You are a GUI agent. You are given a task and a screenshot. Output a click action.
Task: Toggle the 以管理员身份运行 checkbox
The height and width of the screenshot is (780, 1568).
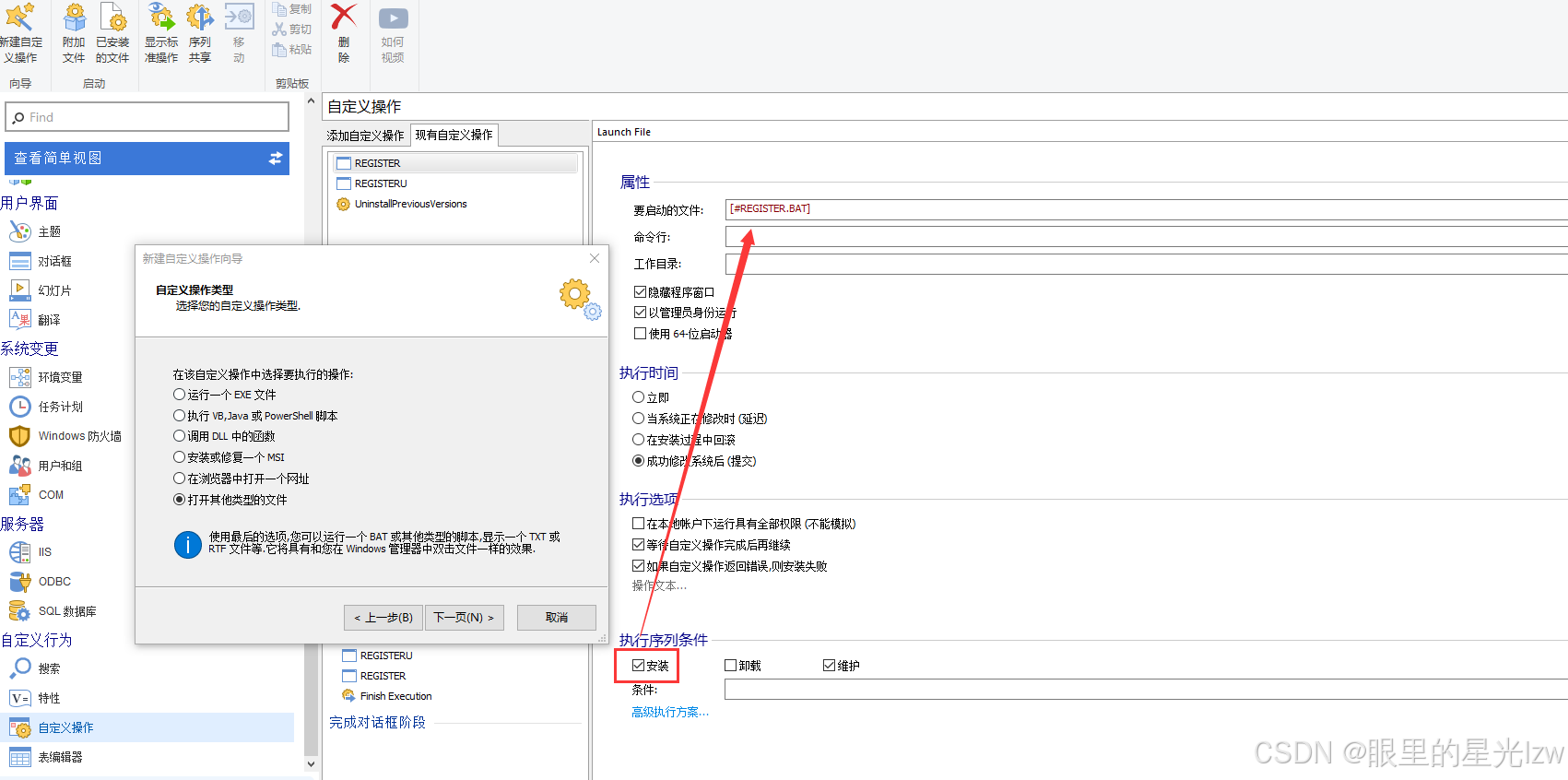640,313
